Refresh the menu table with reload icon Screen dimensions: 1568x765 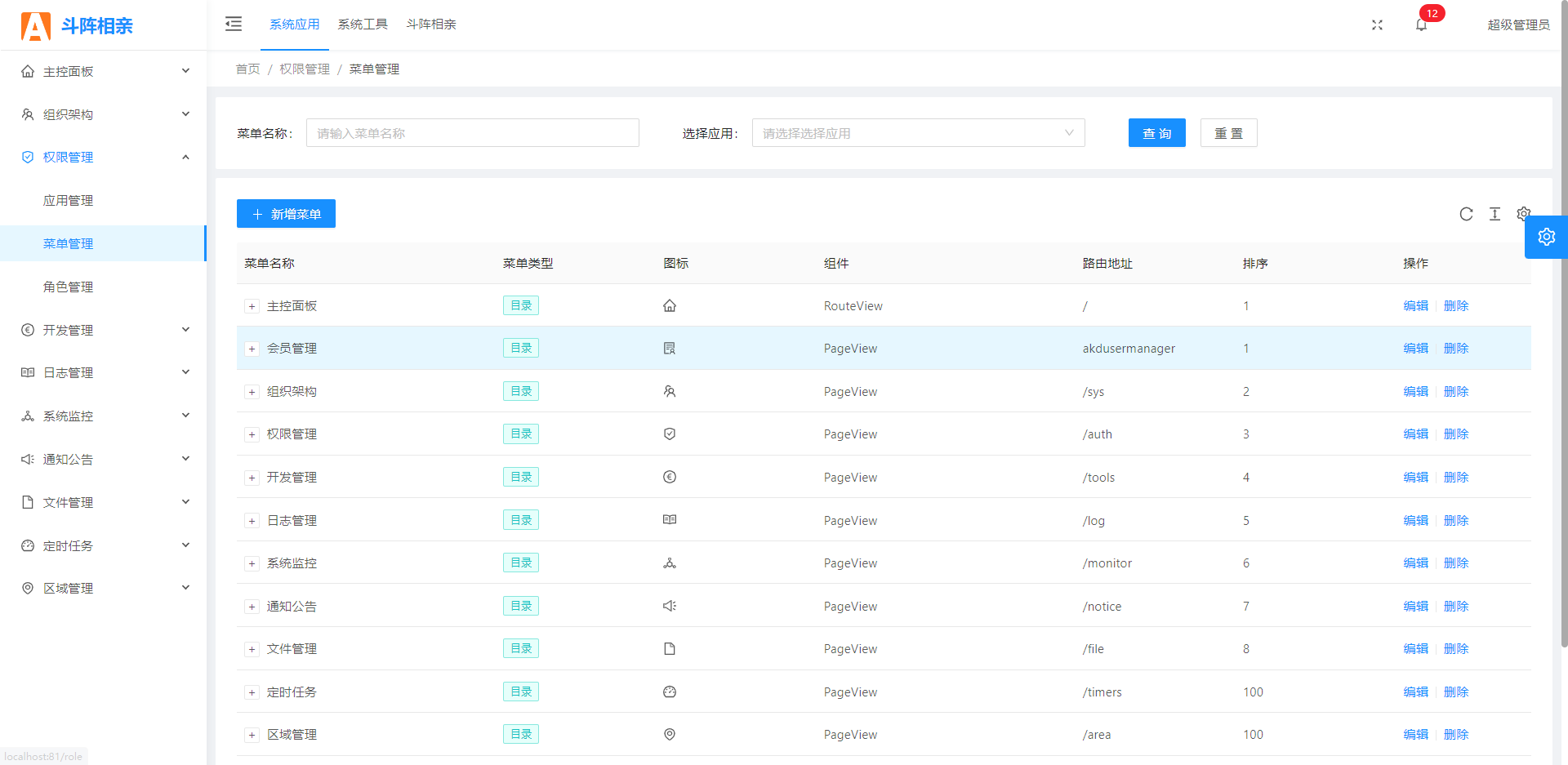tap(1466, 214)
